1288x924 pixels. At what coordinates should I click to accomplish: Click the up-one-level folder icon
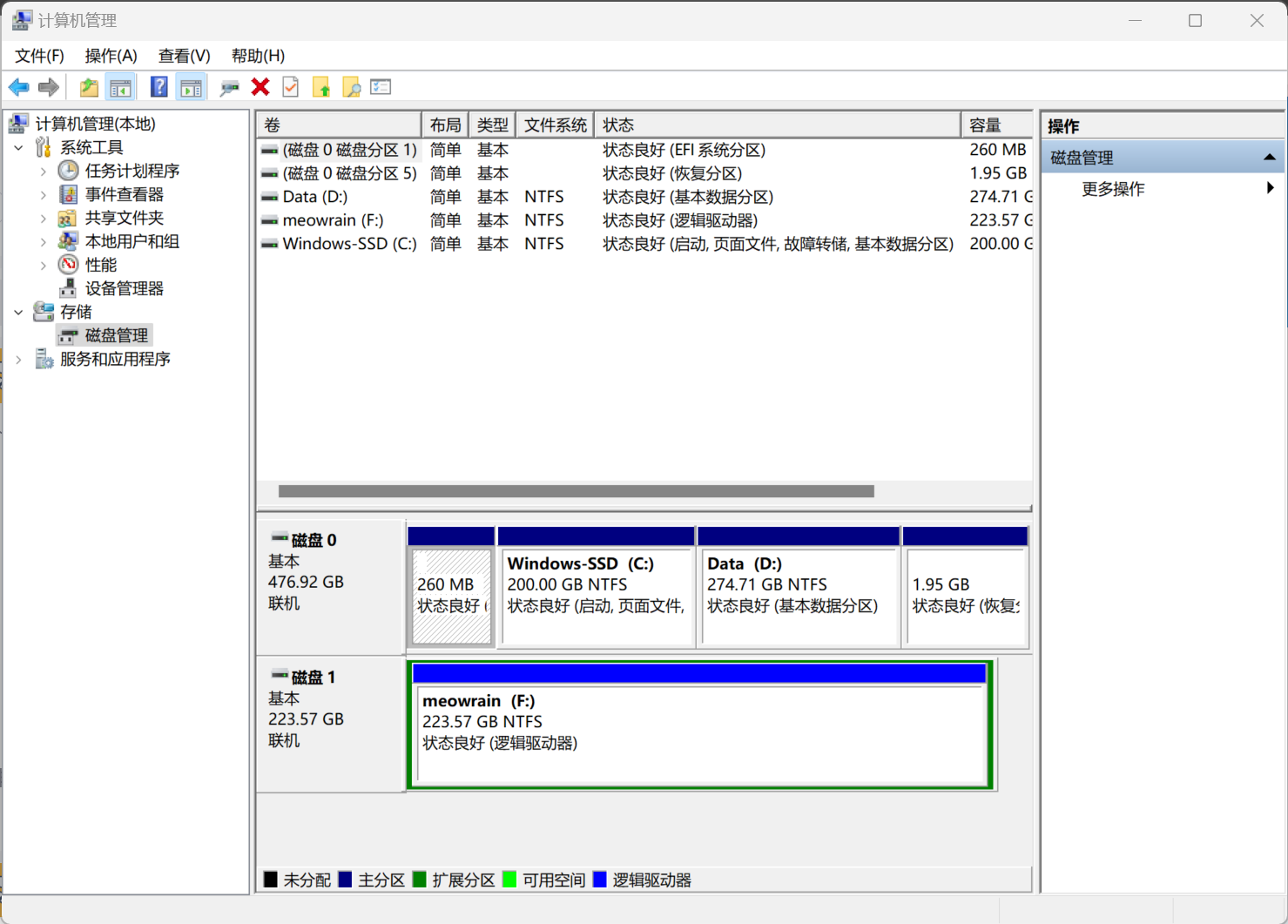coord(89,87)
